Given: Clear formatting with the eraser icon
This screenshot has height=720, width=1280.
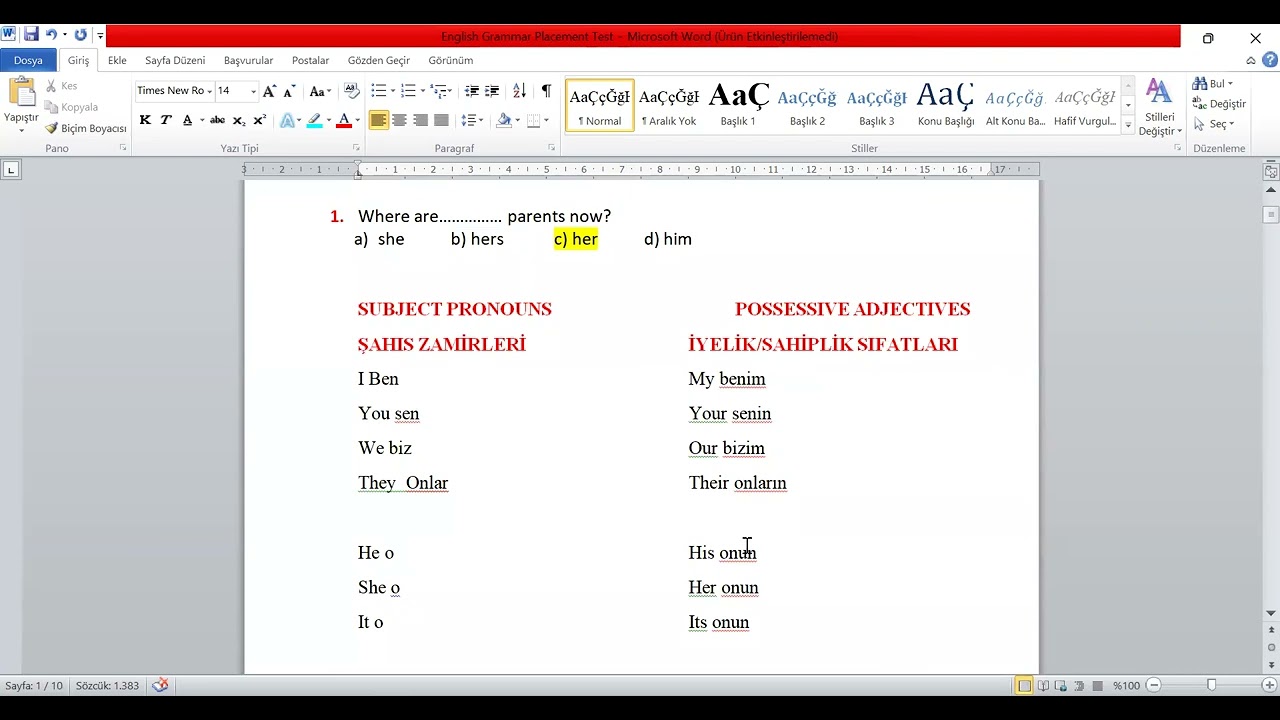Looking at the screenshot, I should click(x=351, y=91).
